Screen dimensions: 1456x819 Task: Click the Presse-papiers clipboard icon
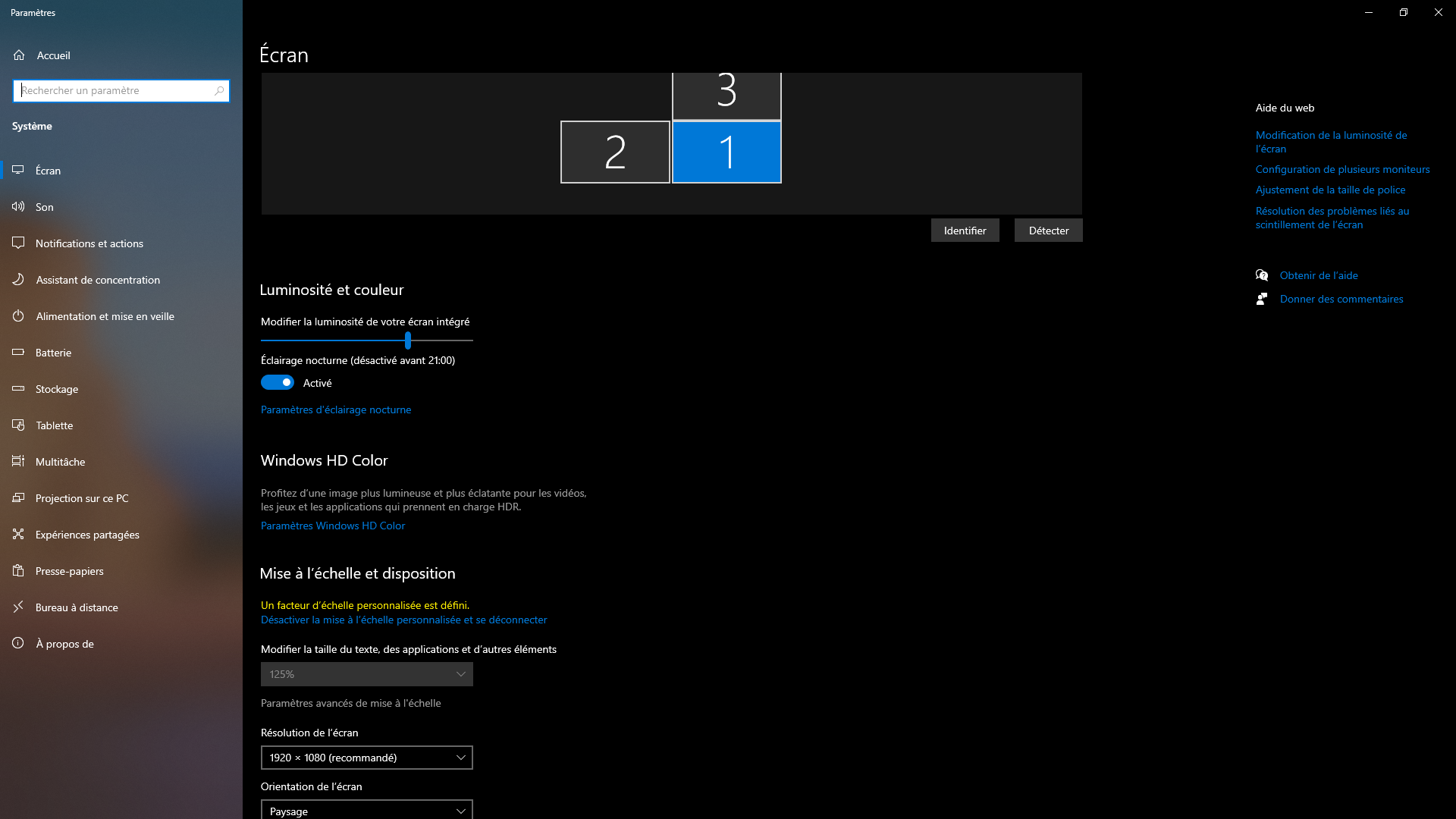pos(18,570)
